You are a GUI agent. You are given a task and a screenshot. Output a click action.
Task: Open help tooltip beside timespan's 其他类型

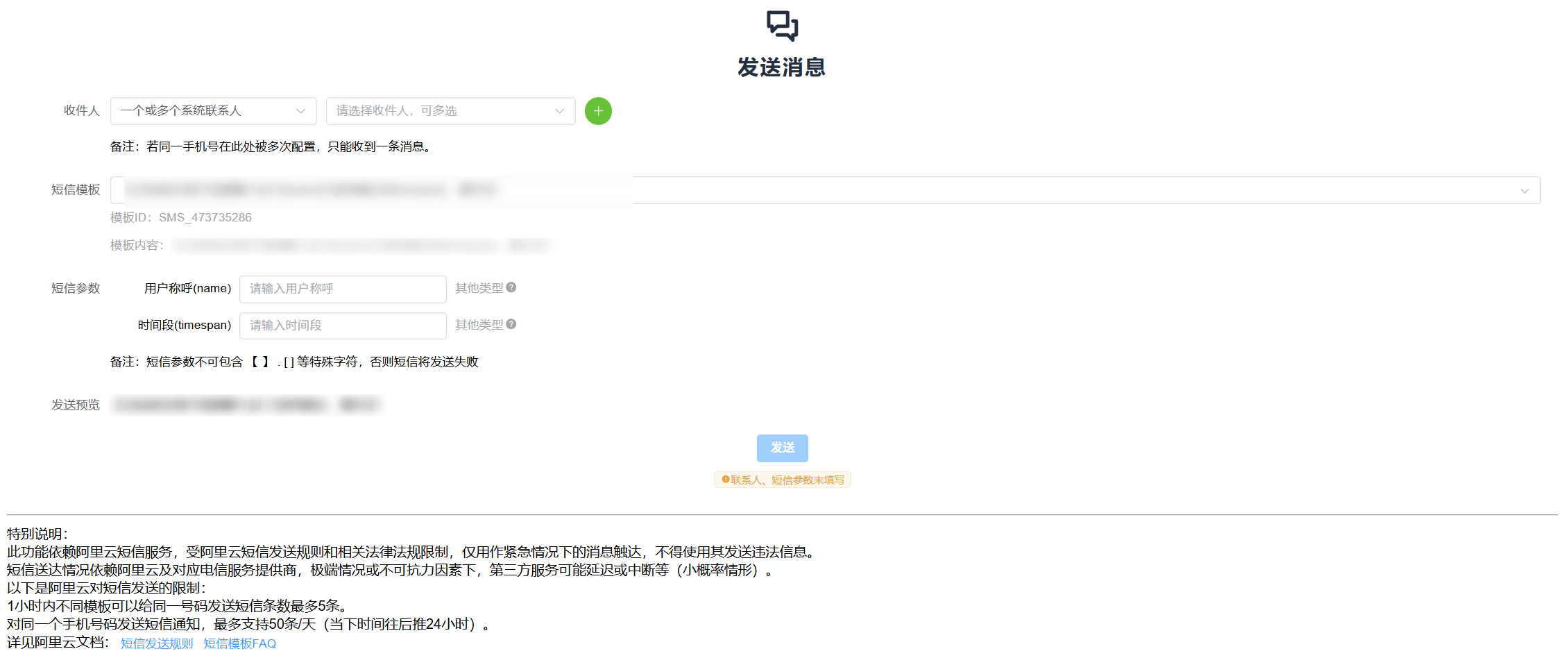tap(511, 323)
